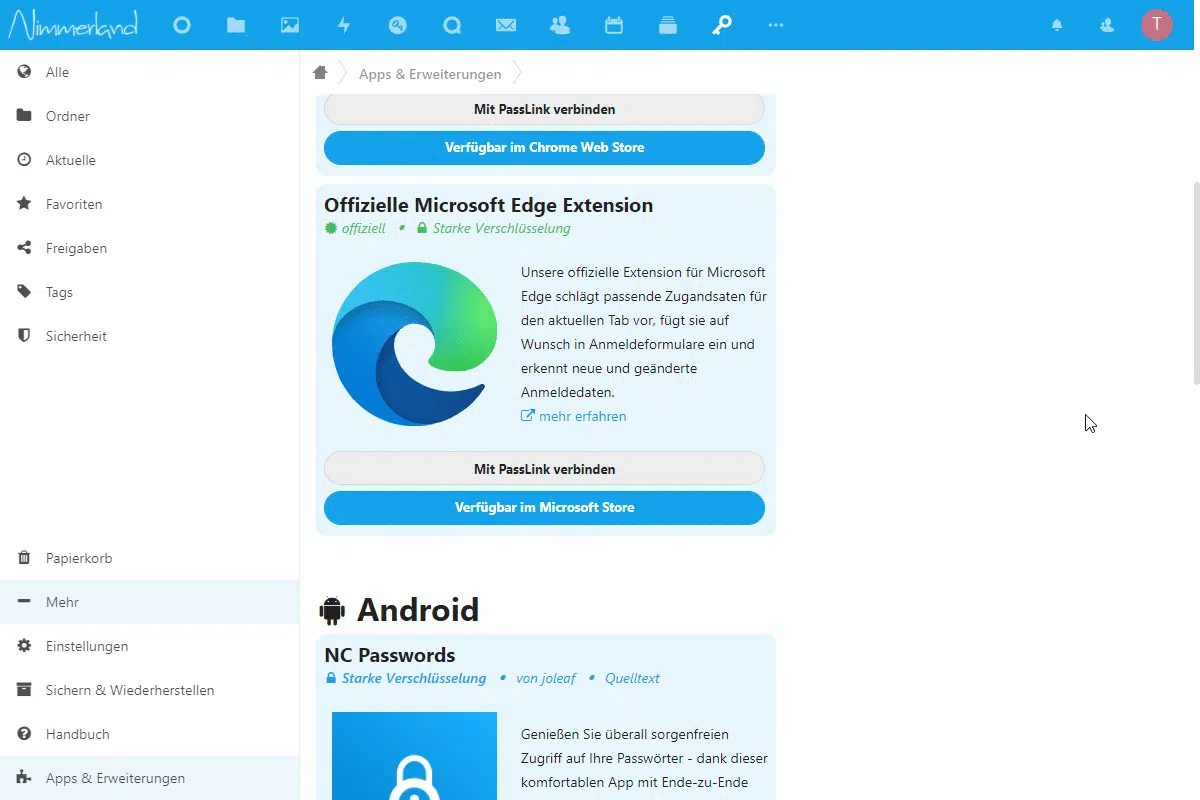Click blue Starke Verschlüsselung under NC Passwords
The width and height of the screenshot is (1200, 800).
(x=405, y=678)
